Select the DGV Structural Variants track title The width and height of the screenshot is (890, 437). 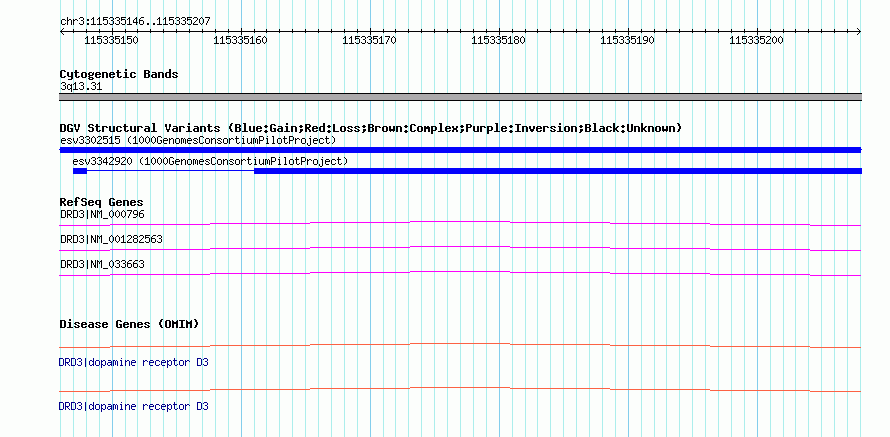coord(371,128)
